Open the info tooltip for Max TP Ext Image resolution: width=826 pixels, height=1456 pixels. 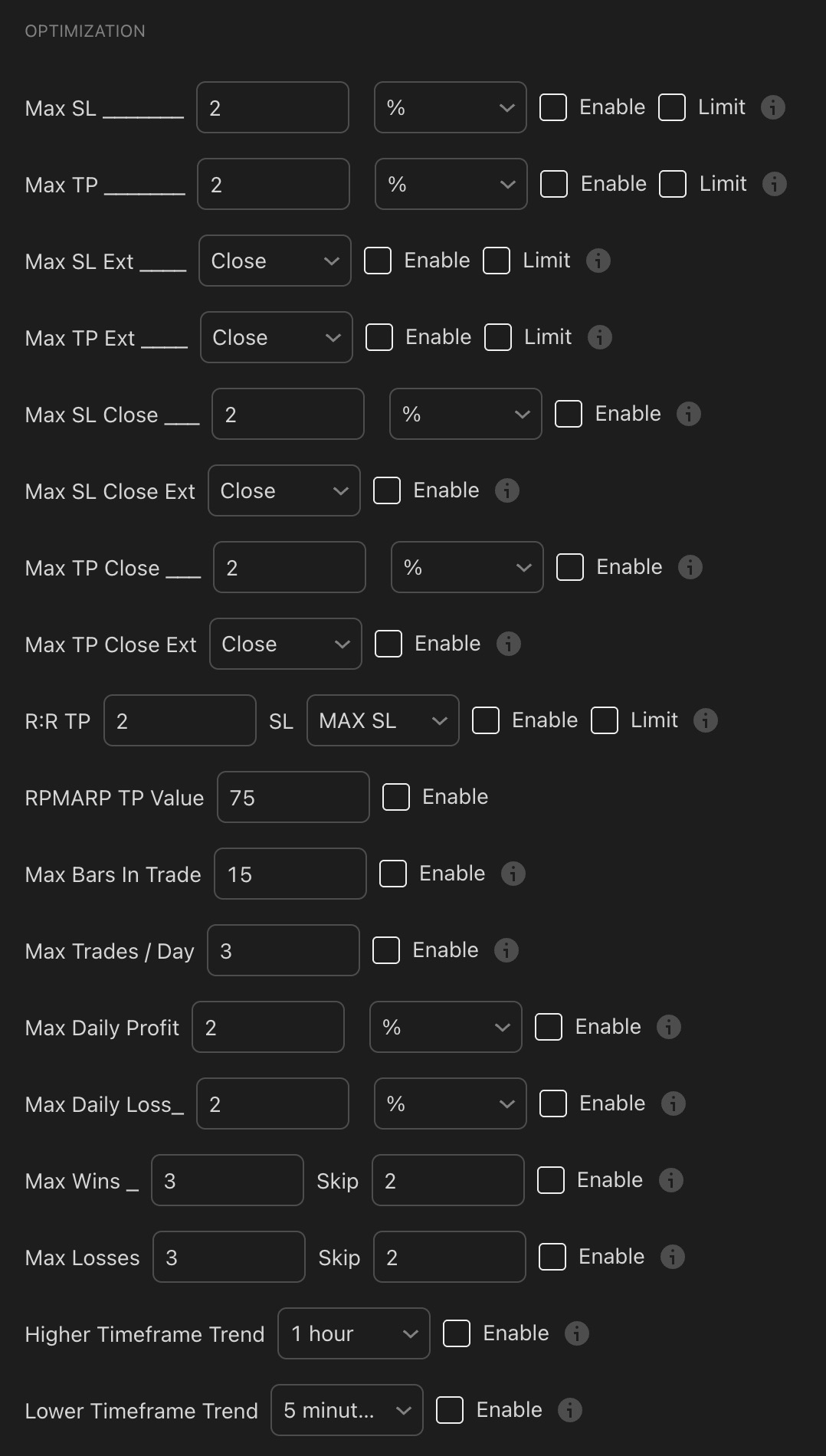click(x=599, y=337)
